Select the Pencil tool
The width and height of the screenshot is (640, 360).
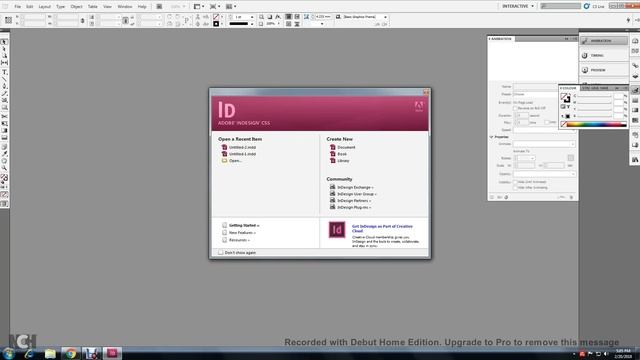click(x=4, y=93)
